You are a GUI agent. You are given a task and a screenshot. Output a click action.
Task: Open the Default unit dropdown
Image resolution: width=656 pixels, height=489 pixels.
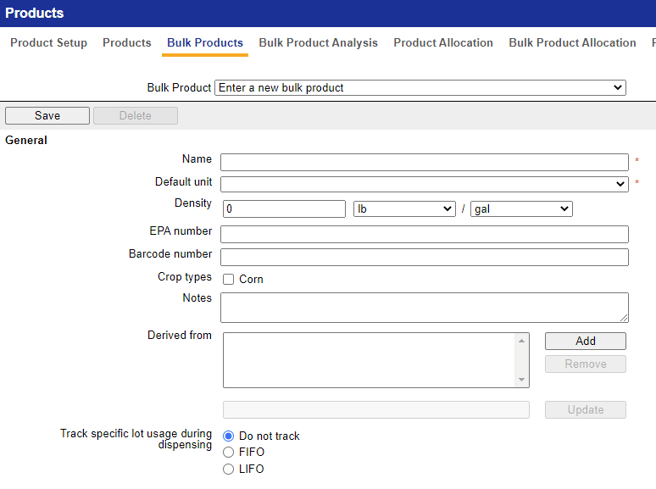pos(424,184)
